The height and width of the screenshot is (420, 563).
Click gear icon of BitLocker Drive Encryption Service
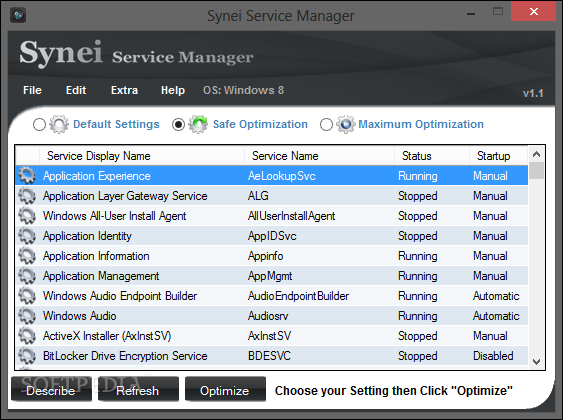(27, 356)
